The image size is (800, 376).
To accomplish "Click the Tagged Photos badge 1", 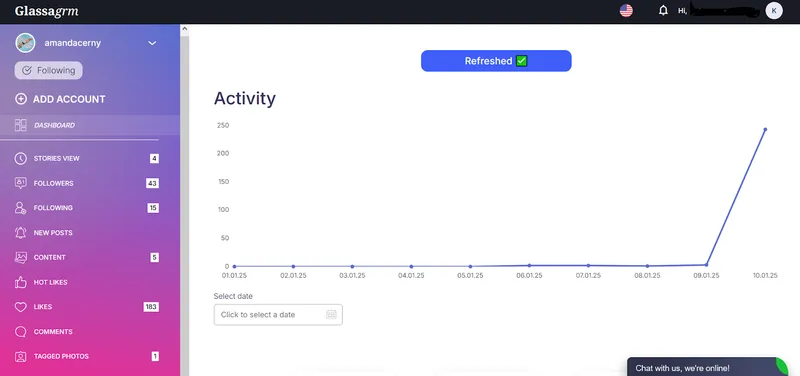I will point(155,357).
